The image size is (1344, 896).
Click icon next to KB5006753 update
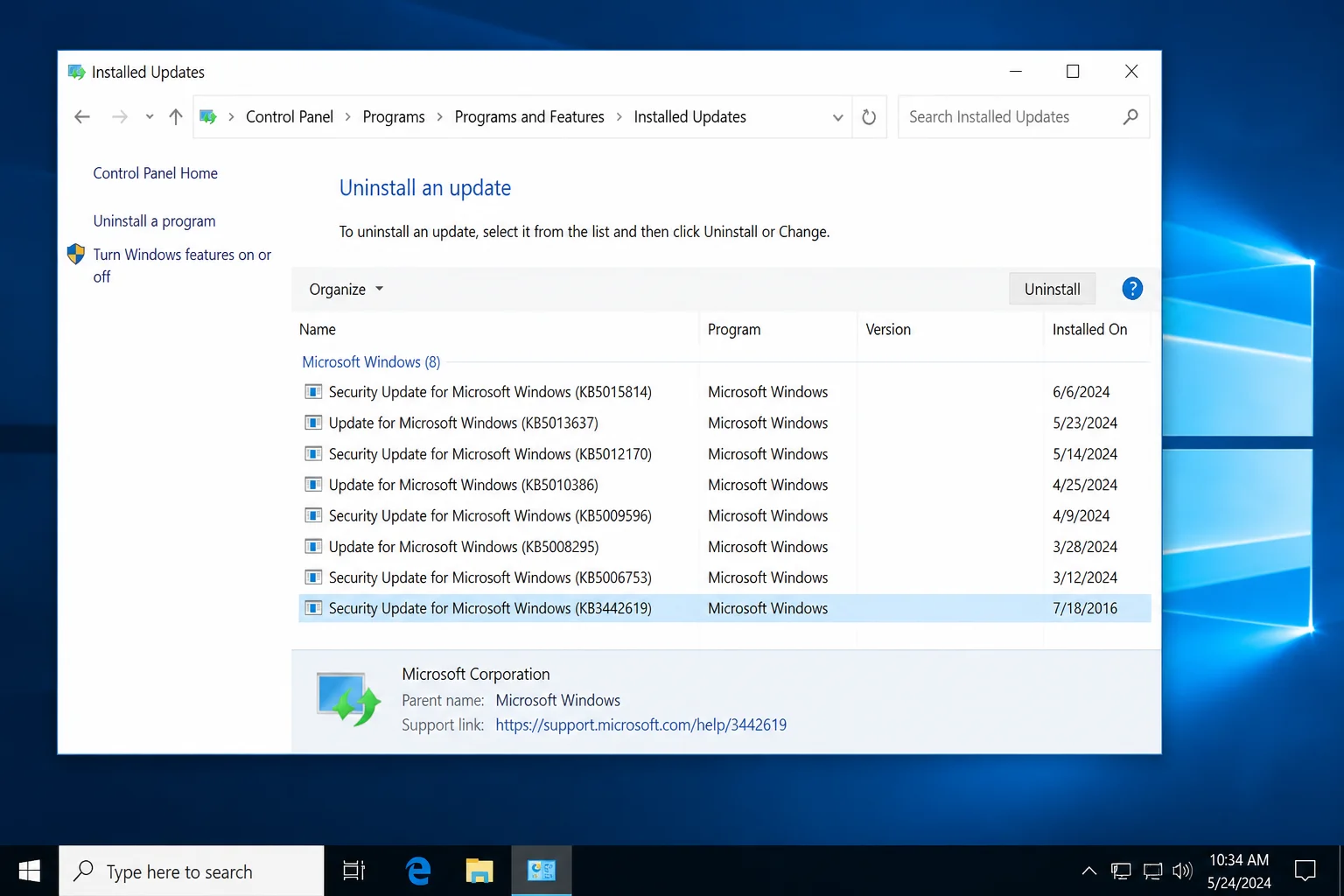pos(313,577)
